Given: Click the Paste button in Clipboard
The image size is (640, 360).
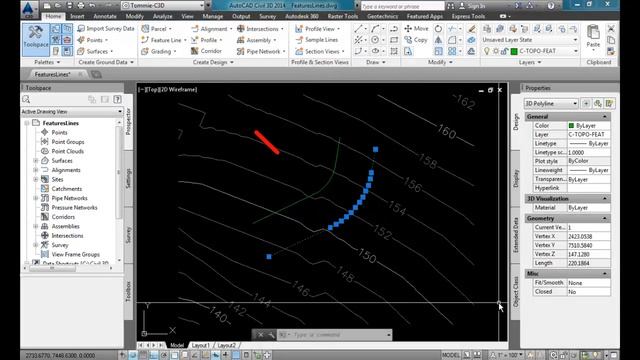Looking at the screenshot, I should (593, 37).
